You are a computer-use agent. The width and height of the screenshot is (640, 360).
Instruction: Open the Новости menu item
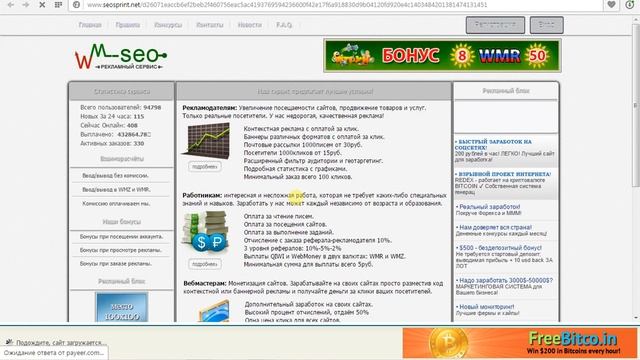(x=249, y=25)
